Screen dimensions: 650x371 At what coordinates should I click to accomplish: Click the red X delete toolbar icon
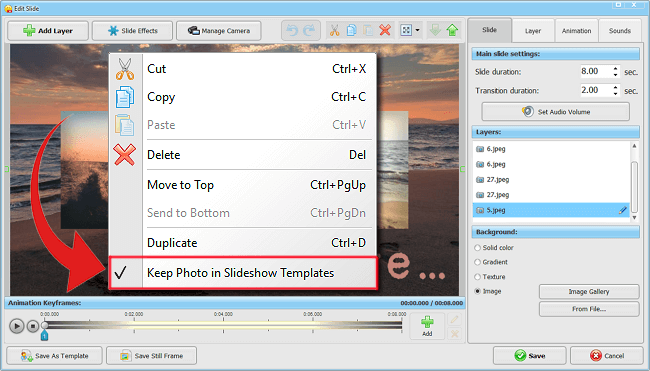point(385,30)
